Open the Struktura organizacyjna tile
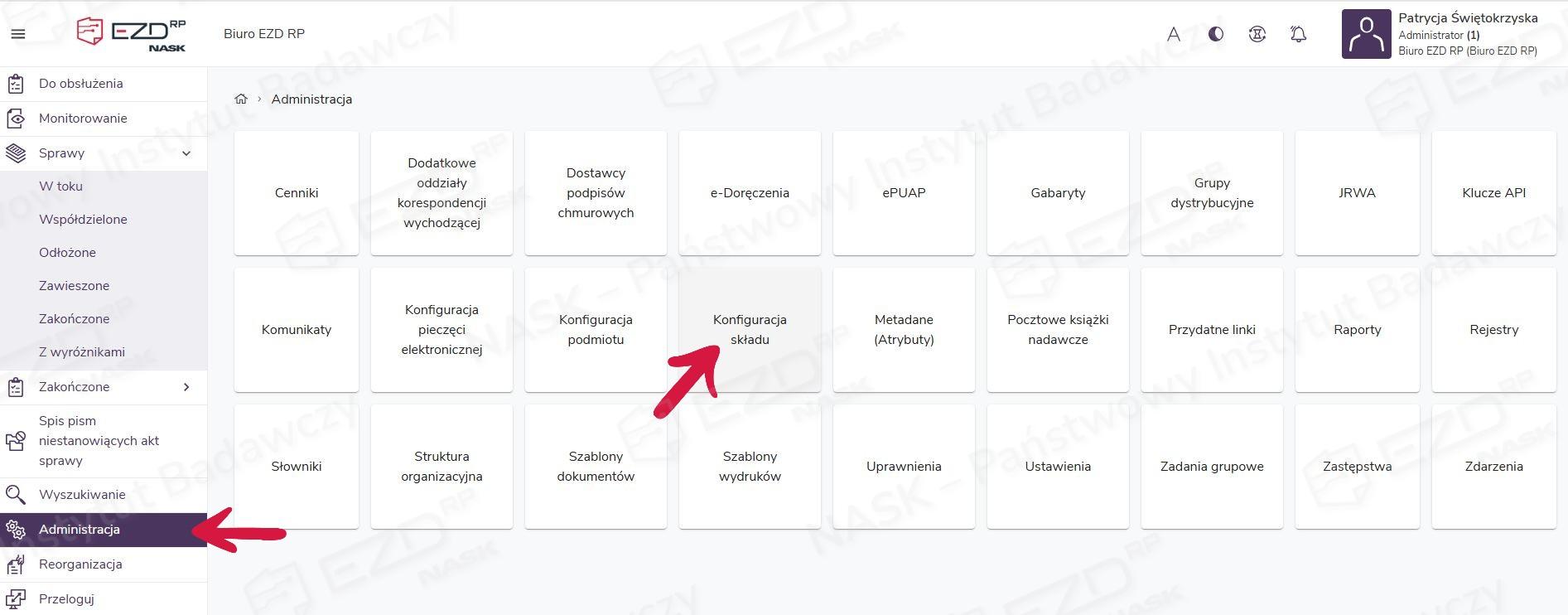Screen dimensions: 1568x615 (x=441, y=467)
